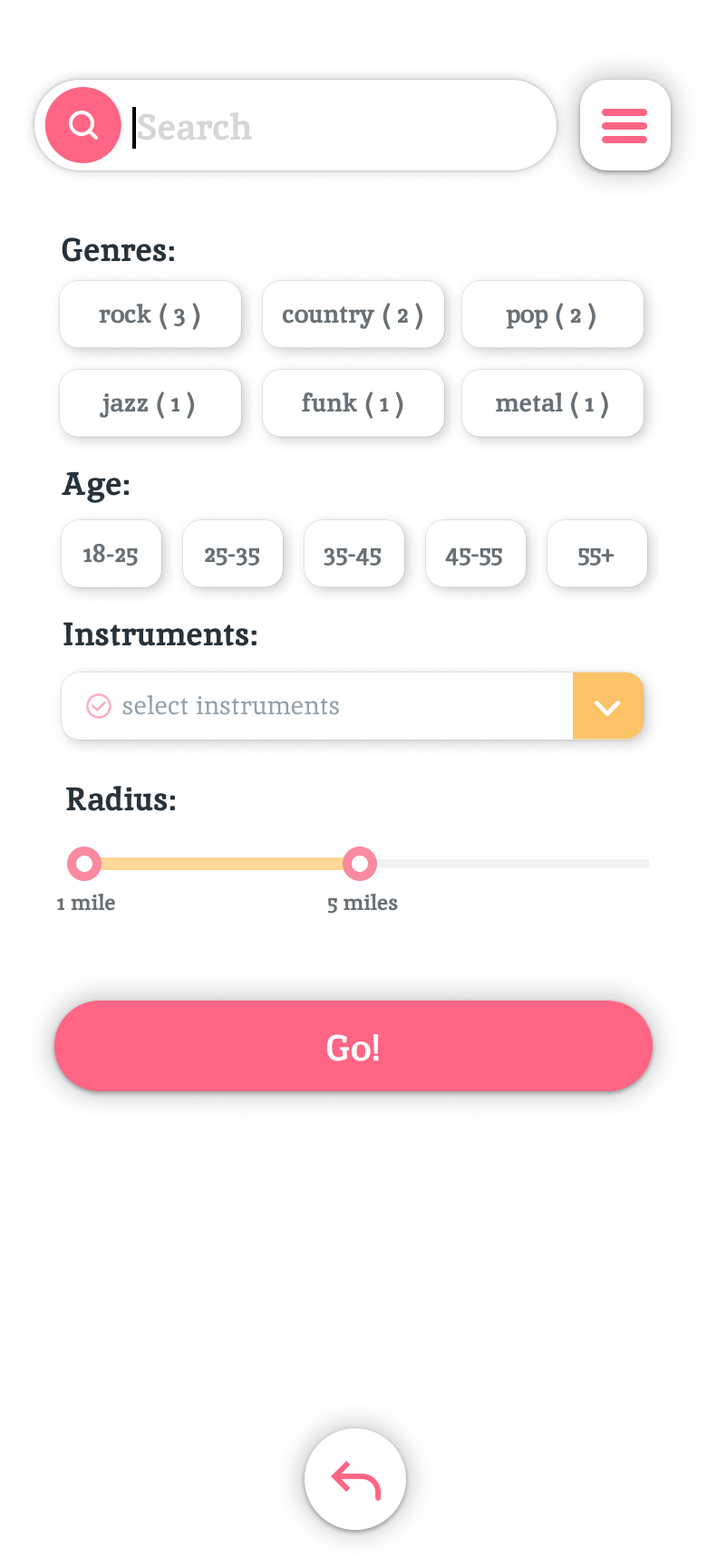Toggle the rock genre filter

click(x=150, y=315)
